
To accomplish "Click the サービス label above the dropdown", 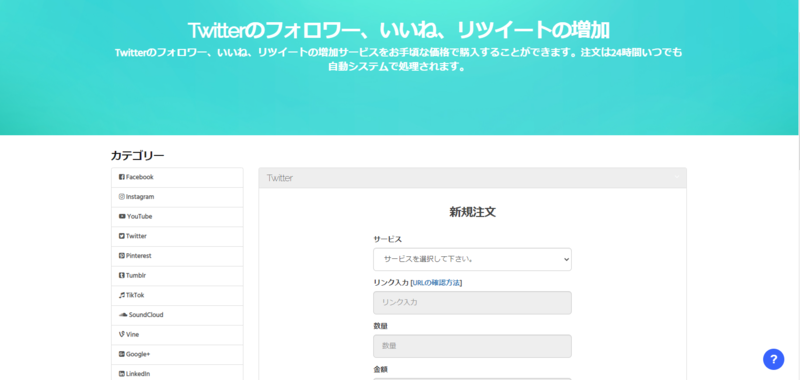I will pos(387,239).
